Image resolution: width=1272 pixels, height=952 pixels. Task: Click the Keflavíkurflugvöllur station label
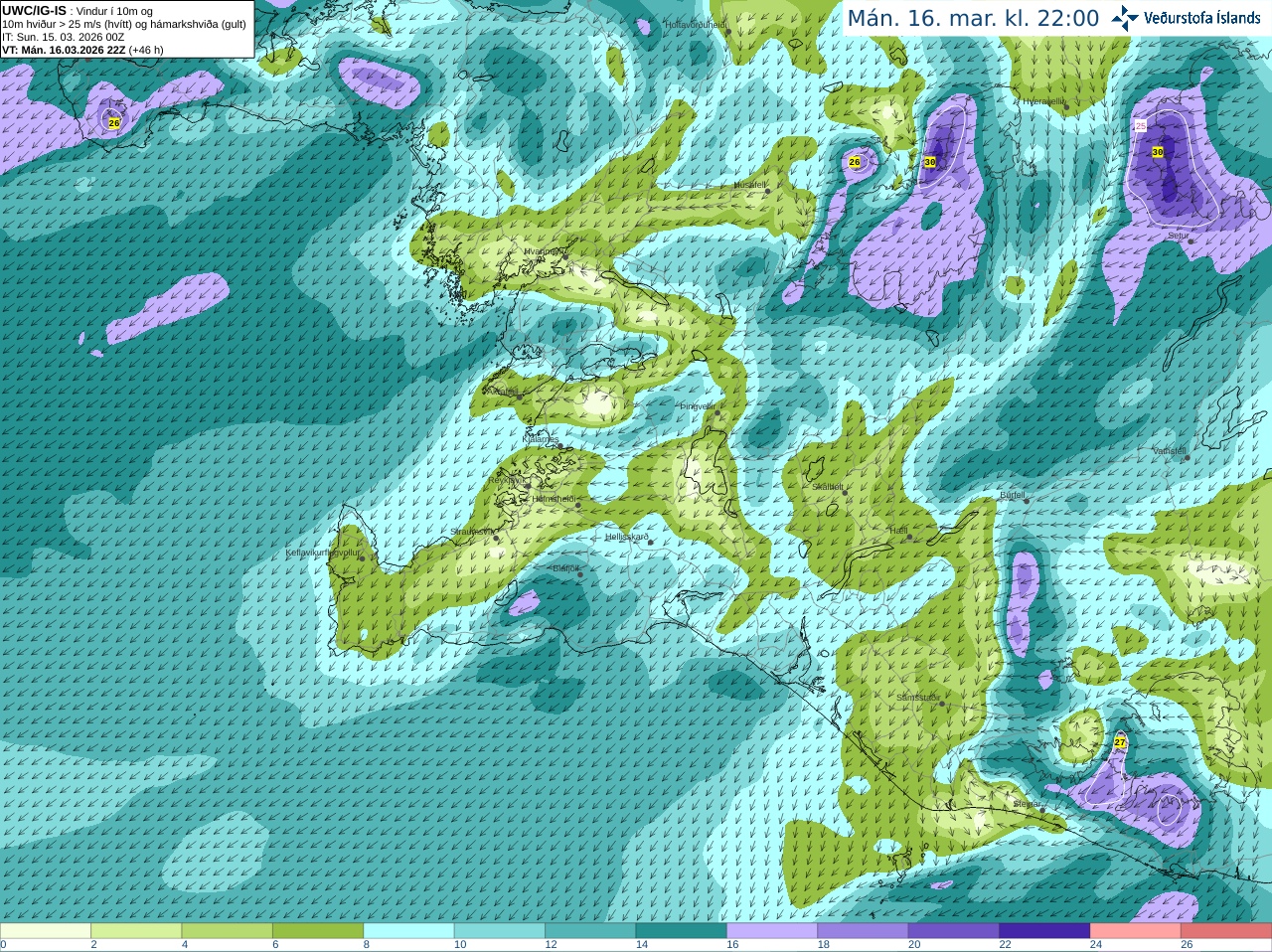tap(323, 553)
